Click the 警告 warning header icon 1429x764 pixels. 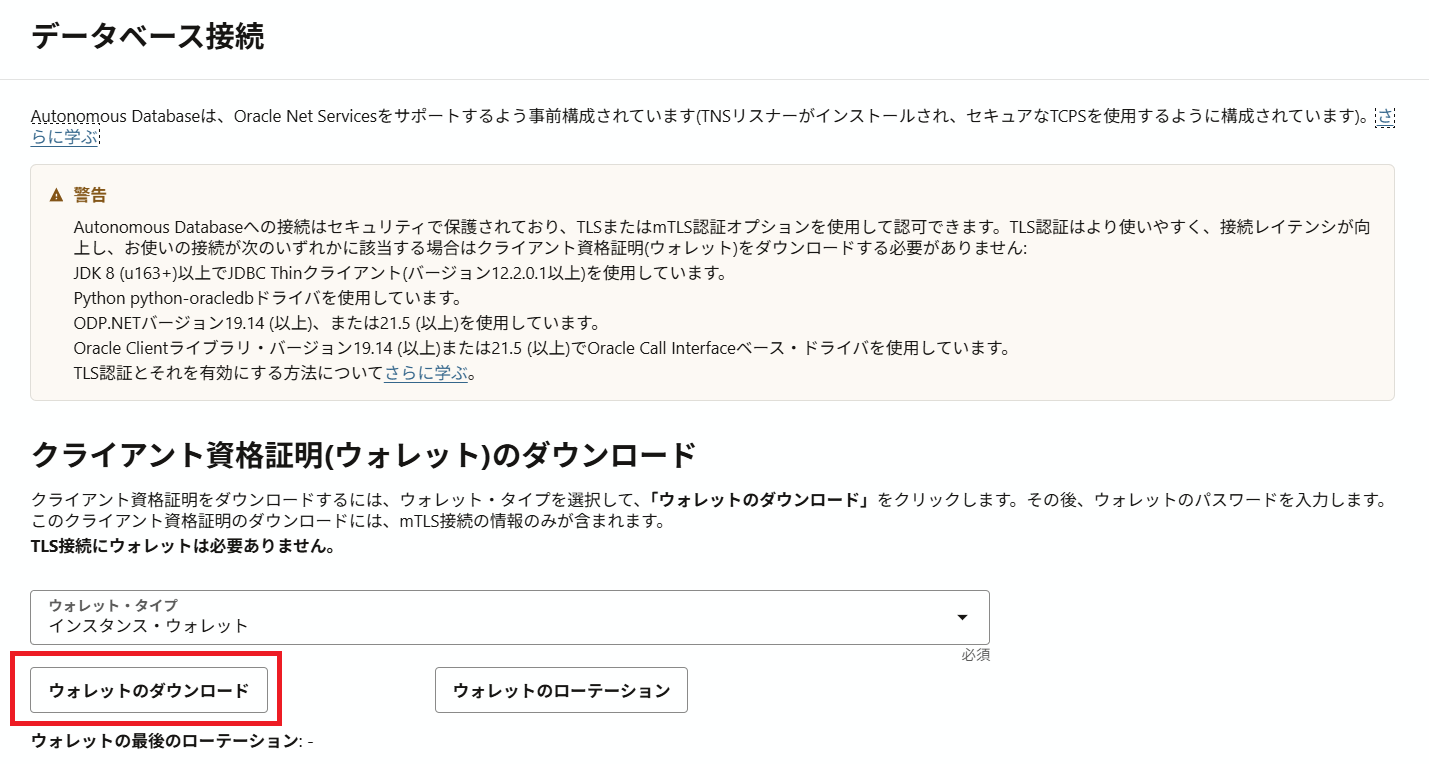coord(58,194)
